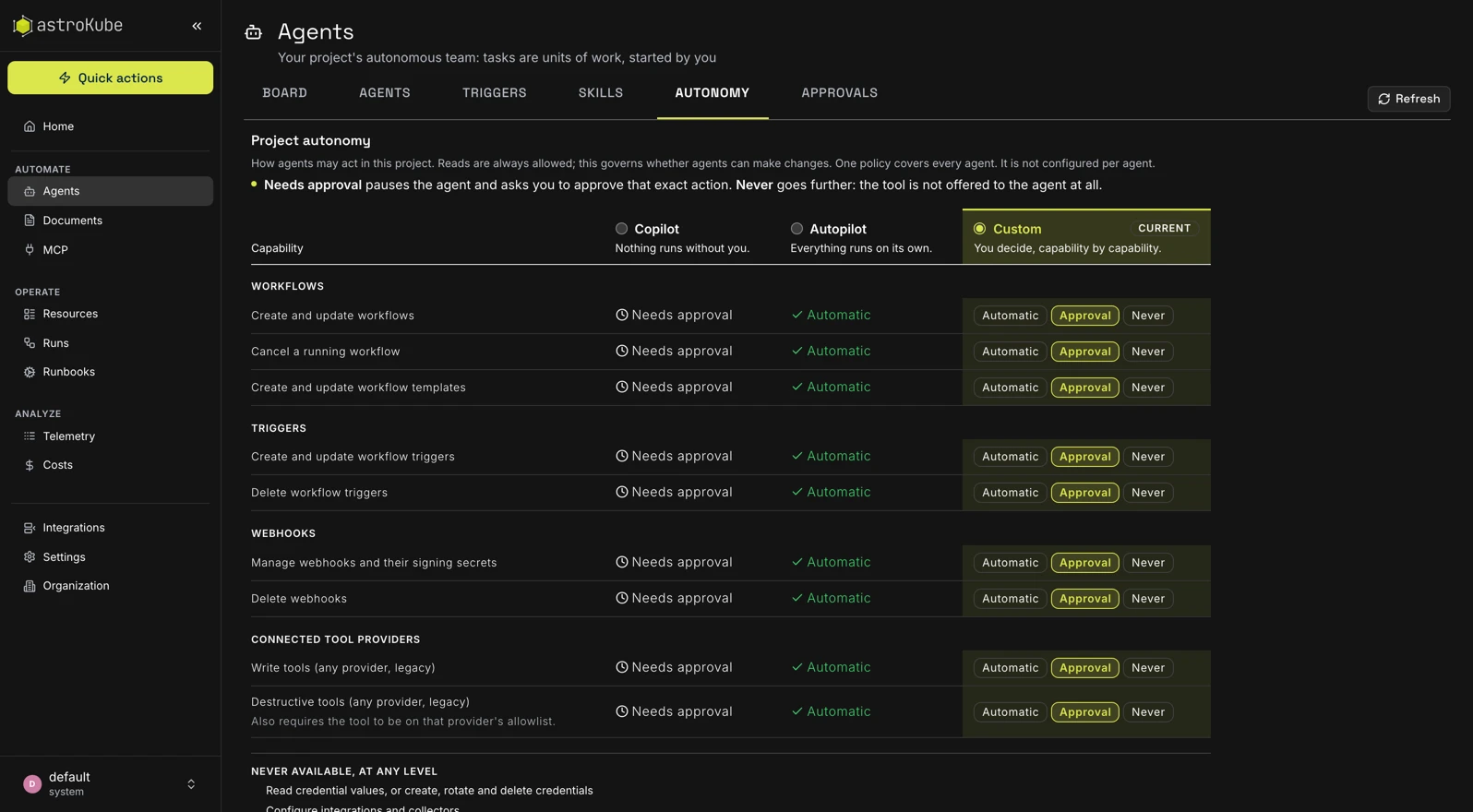Image resolution: width=1473 pixels, height=812 pixels.
Task: Click 'CONNECTED TOOL PROVIDERS' section heading
Action: pyautogui.click(x=335, y=639)
